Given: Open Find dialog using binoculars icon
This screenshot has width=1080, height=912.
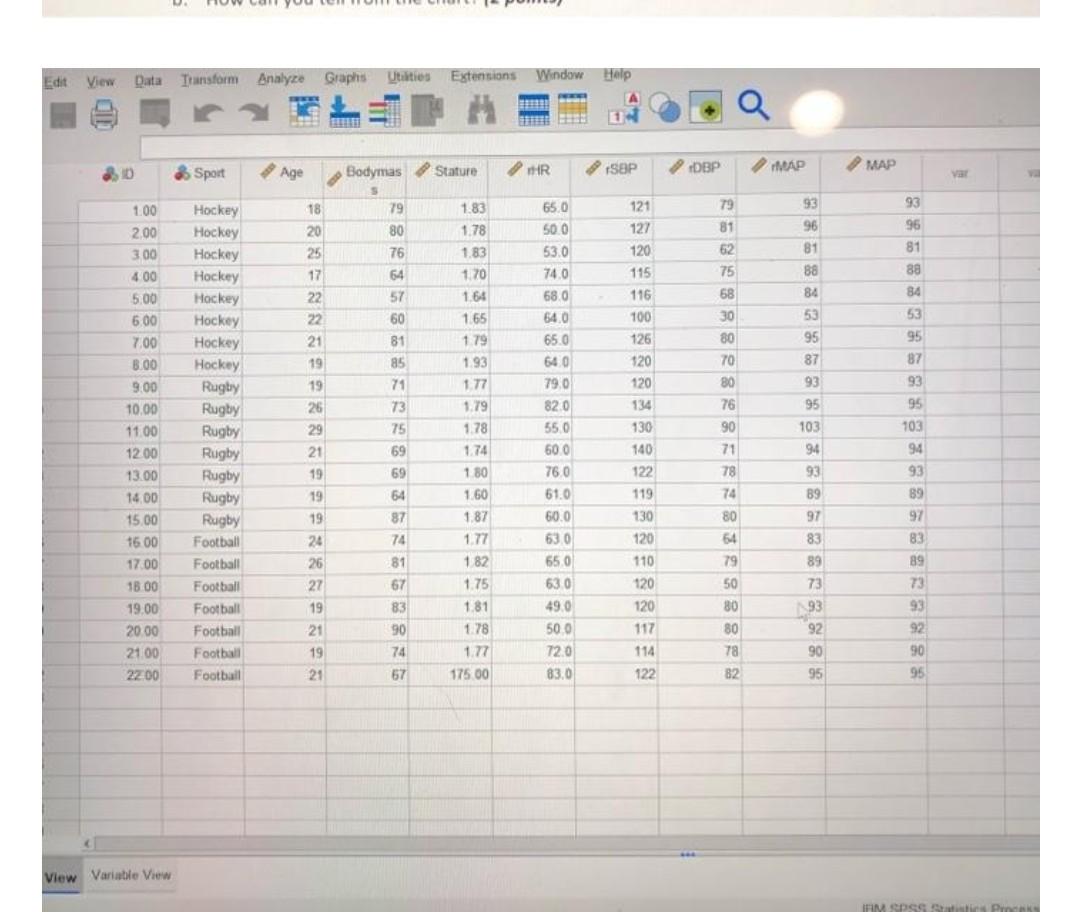Looking at the screenshot, I should click(x=480, y=110).
